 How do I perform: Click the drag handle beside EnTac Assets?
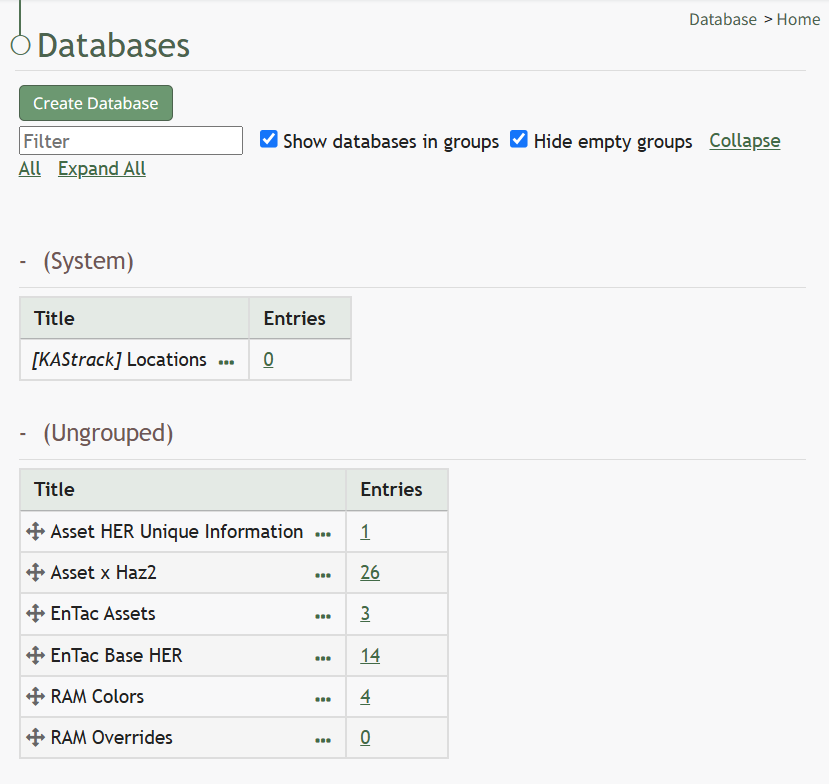(x=35, y=614)
